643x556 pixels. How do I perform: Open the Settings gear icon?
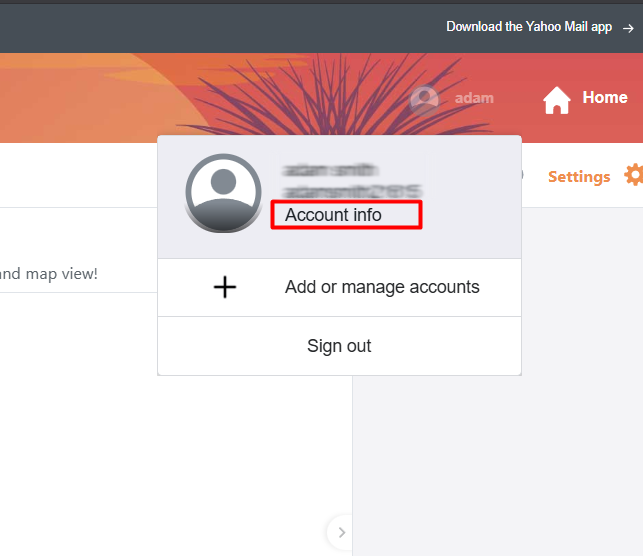(x=634, y=176)
